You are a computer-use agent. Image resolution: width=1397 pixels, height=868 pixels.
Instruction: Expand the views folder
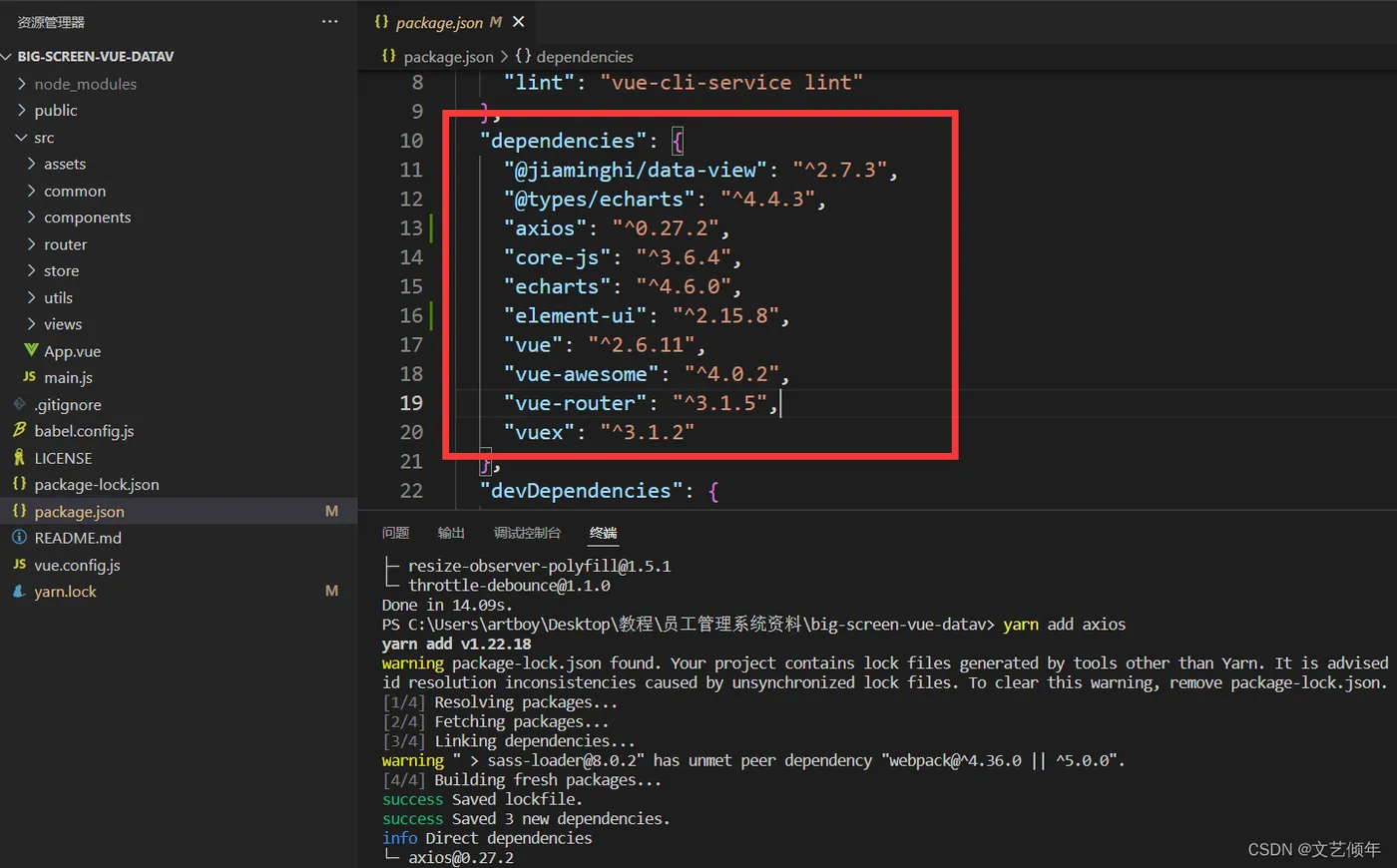(x=32, y=324)
